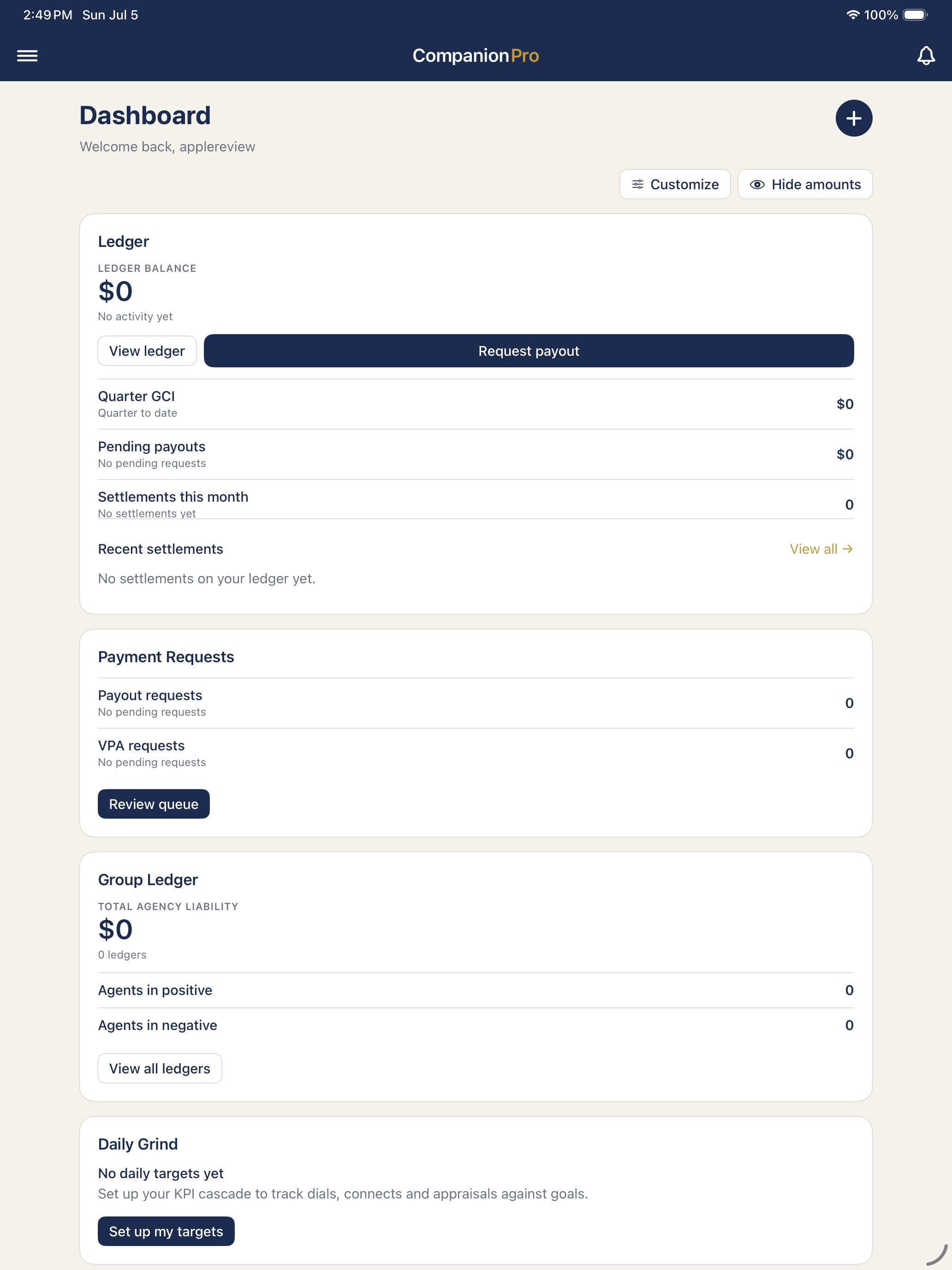Tap 'Welcome back, applereview' greeting

coord(167,146)
